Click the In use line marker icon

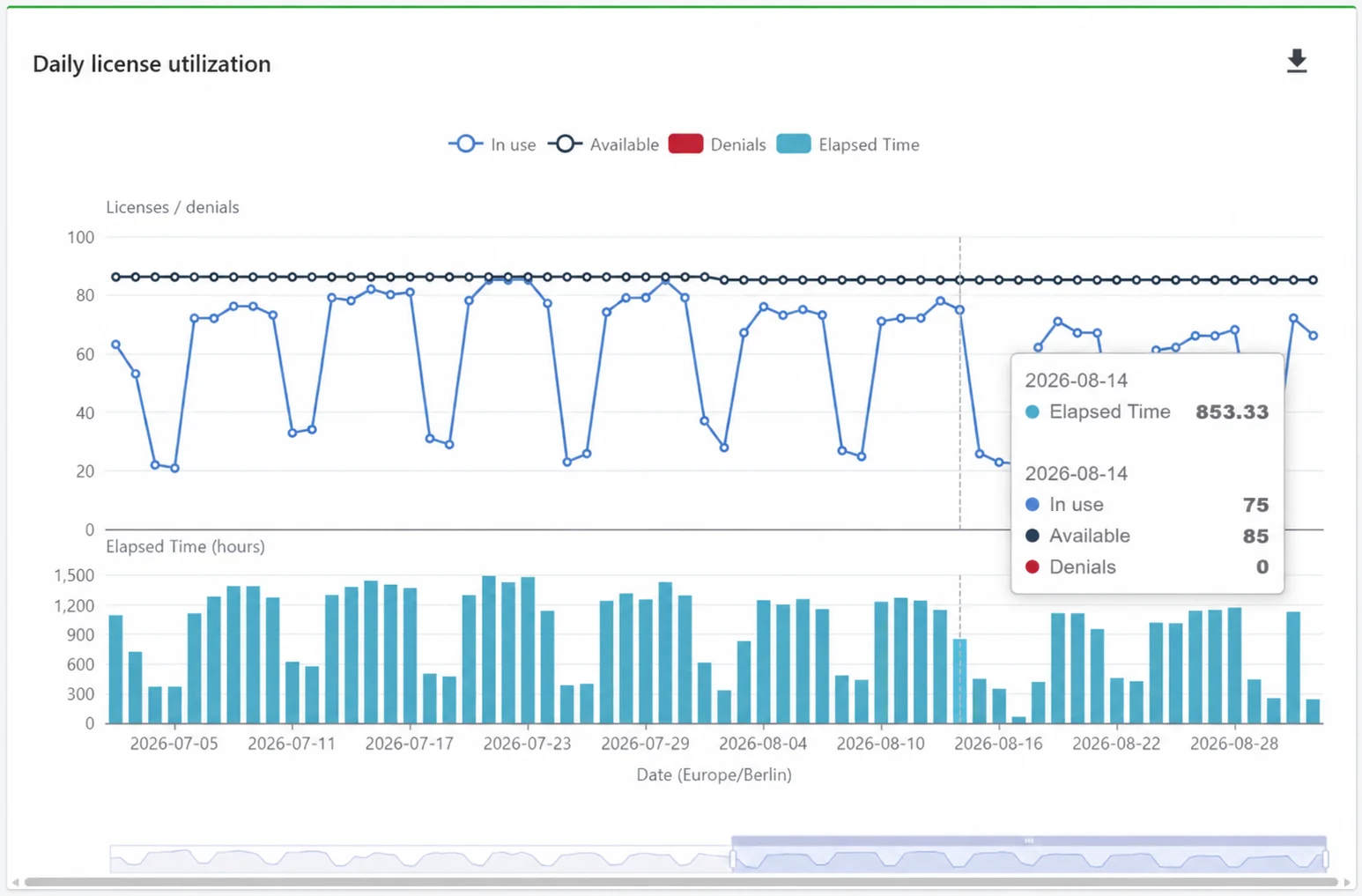click(465, 144)
